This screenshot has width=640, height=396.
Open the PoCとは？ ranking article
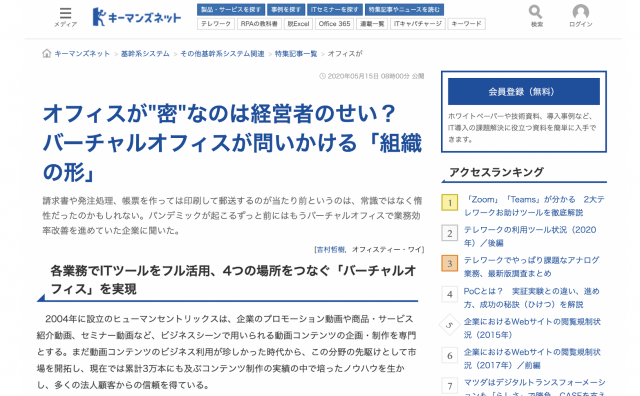[x=531, y=298]
